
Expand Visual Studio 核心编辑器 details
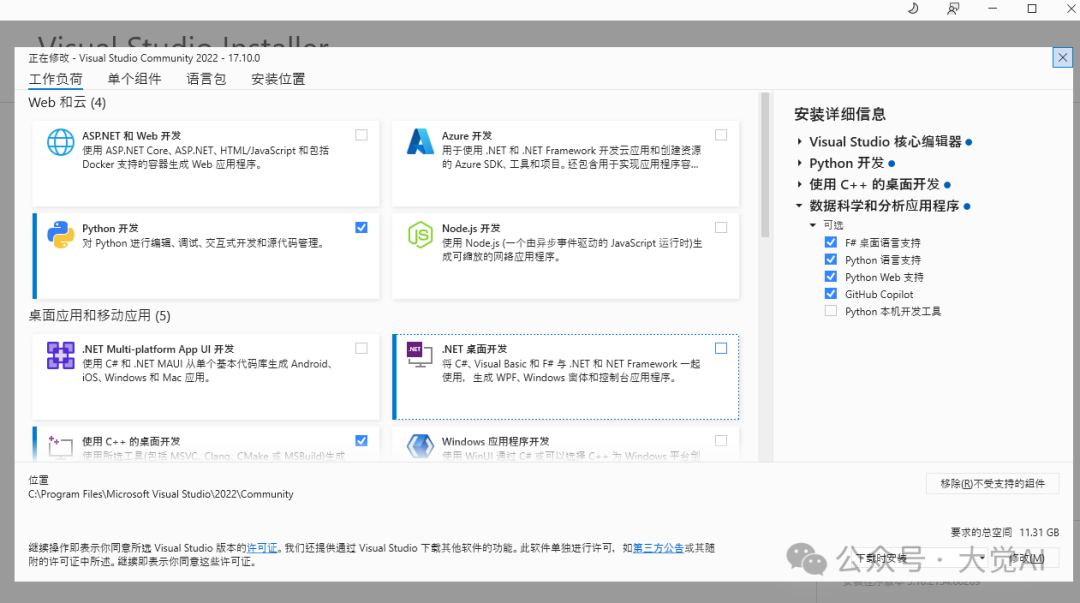[x=799, y=141]
